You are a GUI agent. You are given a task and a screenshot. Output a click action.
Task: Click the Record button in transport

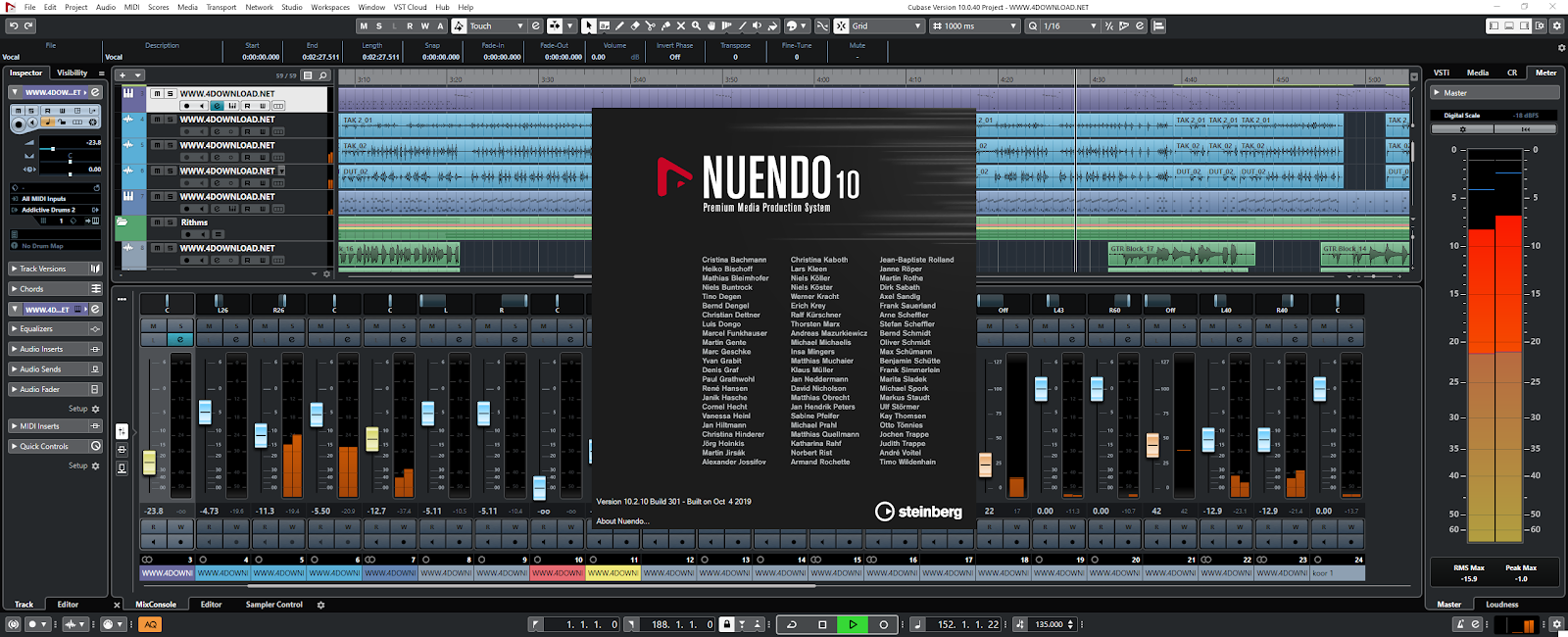point(883,624)
